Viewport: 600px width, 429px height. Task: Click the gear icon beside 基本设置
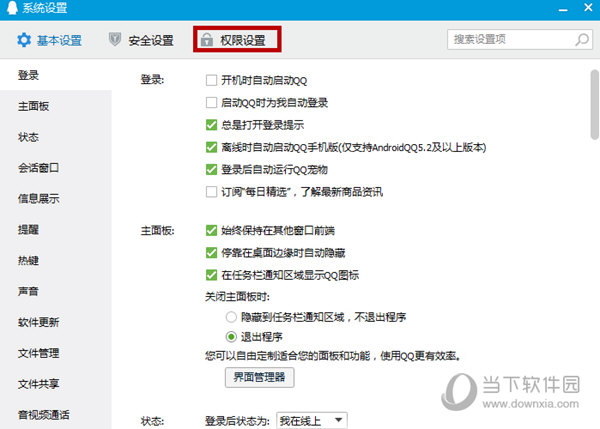(24, 40)
